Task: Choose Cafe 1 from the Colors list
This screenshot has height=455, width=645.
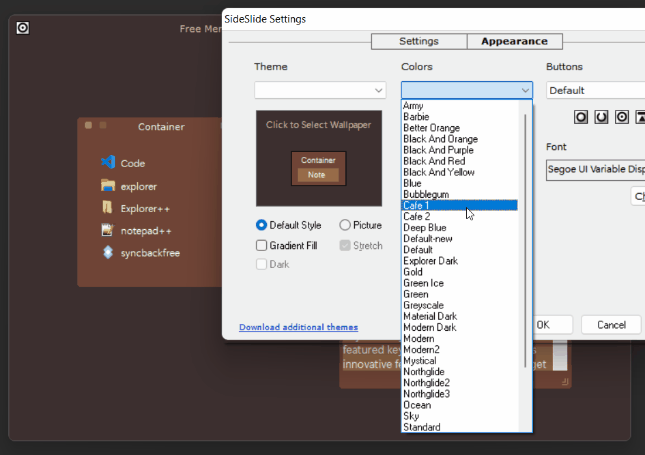Action: coord(459,205)
